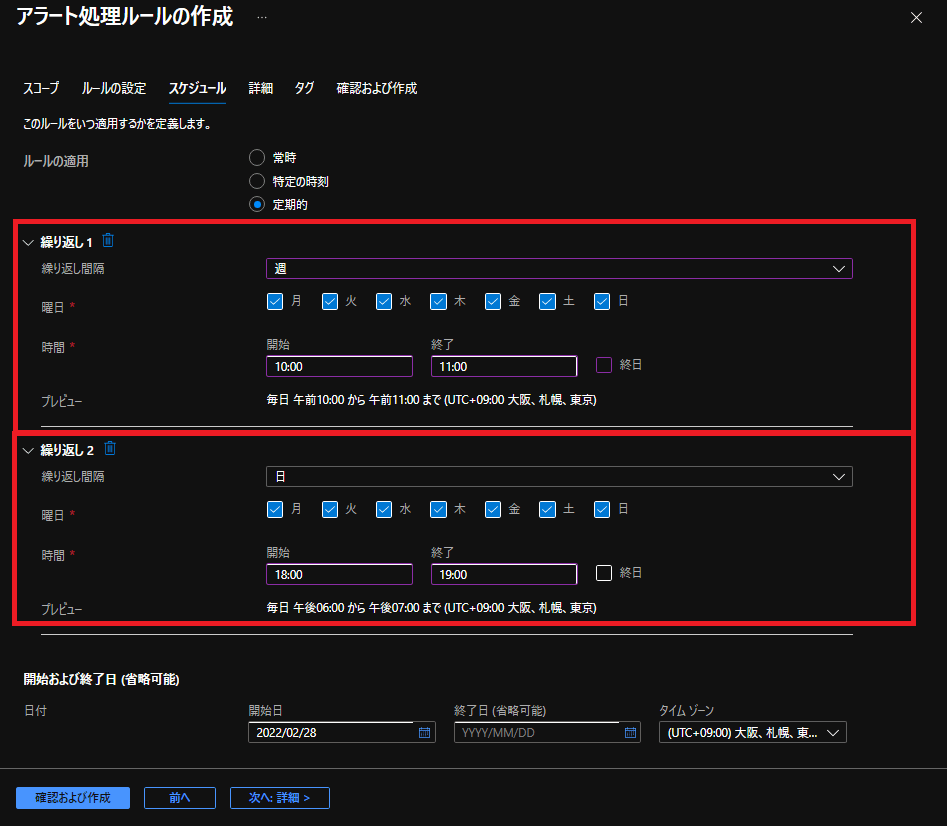Delete 繰り返し 1 using trash icon

coord(109,240)
